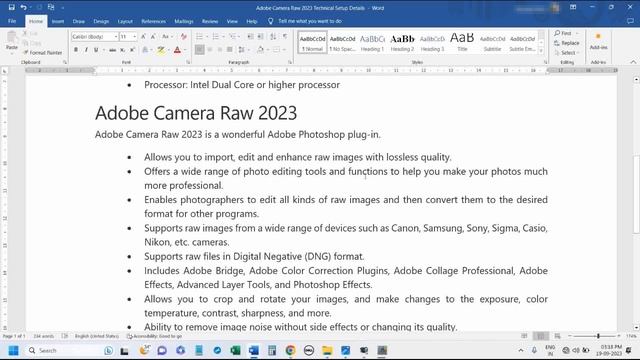Apply the Title style
The width and height of the screenshot is (640, 360).
(x=462, y=42)
